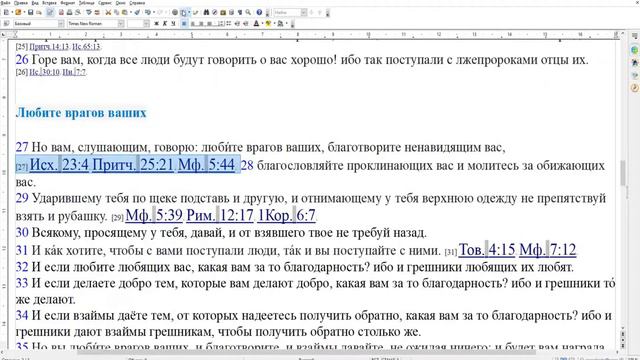
Task: Open the Сервис menu
Action: 105,3
